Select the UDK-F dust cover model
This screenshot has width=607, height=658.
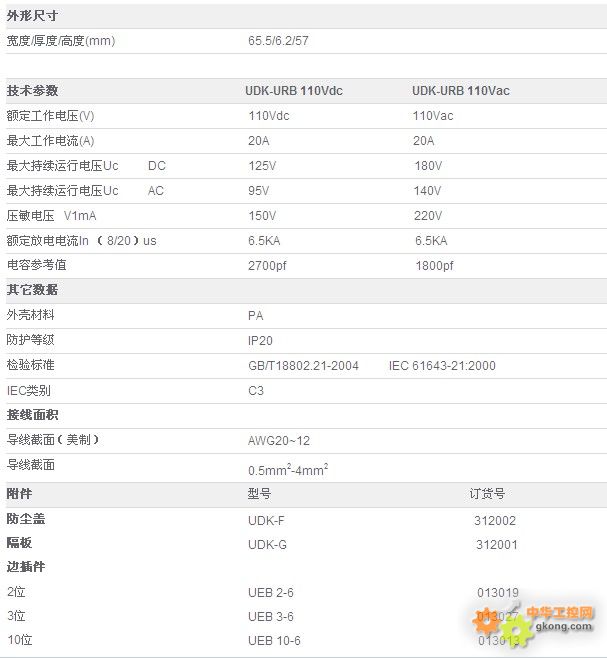(x=266, y=520)
